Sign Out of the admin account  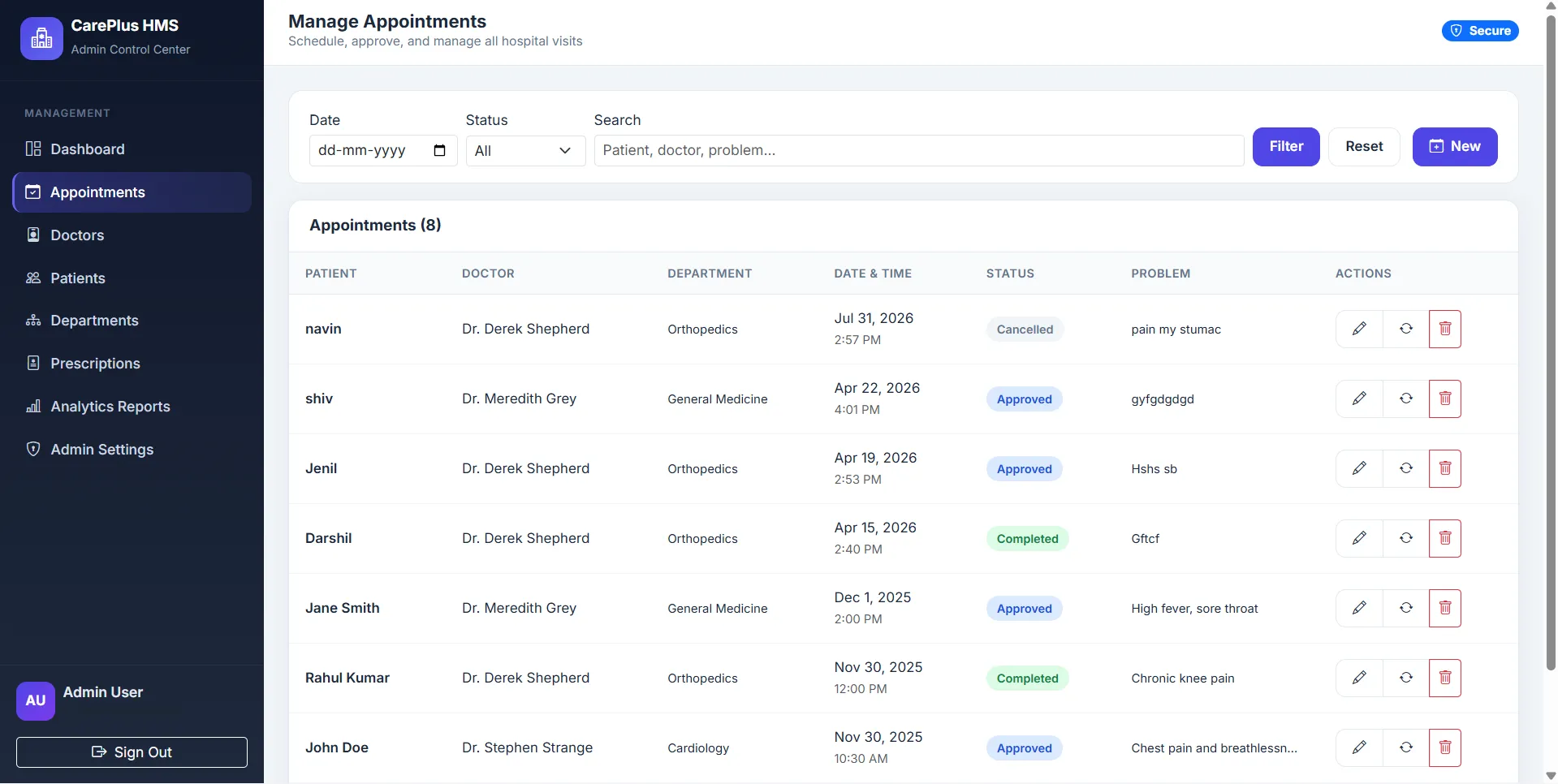point(132,752)
